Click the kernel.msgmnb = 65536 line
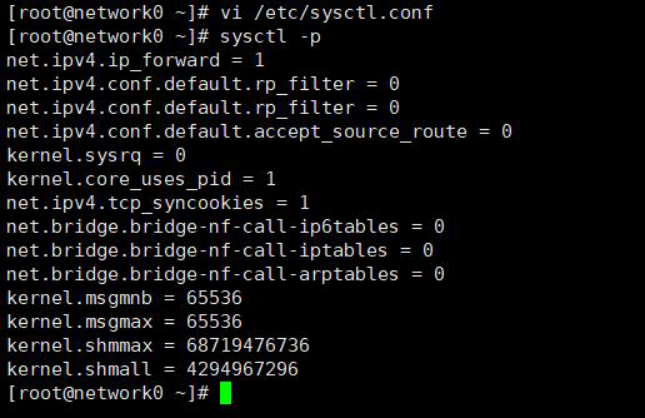The width and height of the screenshot is (645, 418). click(124, 298)
